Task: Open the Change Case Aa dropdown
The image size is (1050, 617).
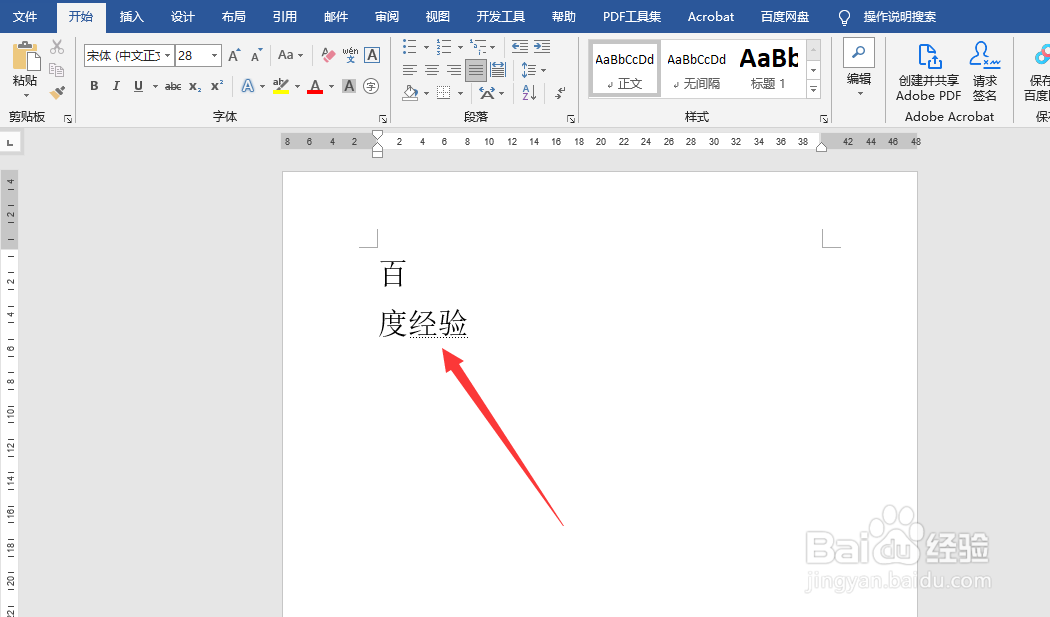Action: (291, 55)
